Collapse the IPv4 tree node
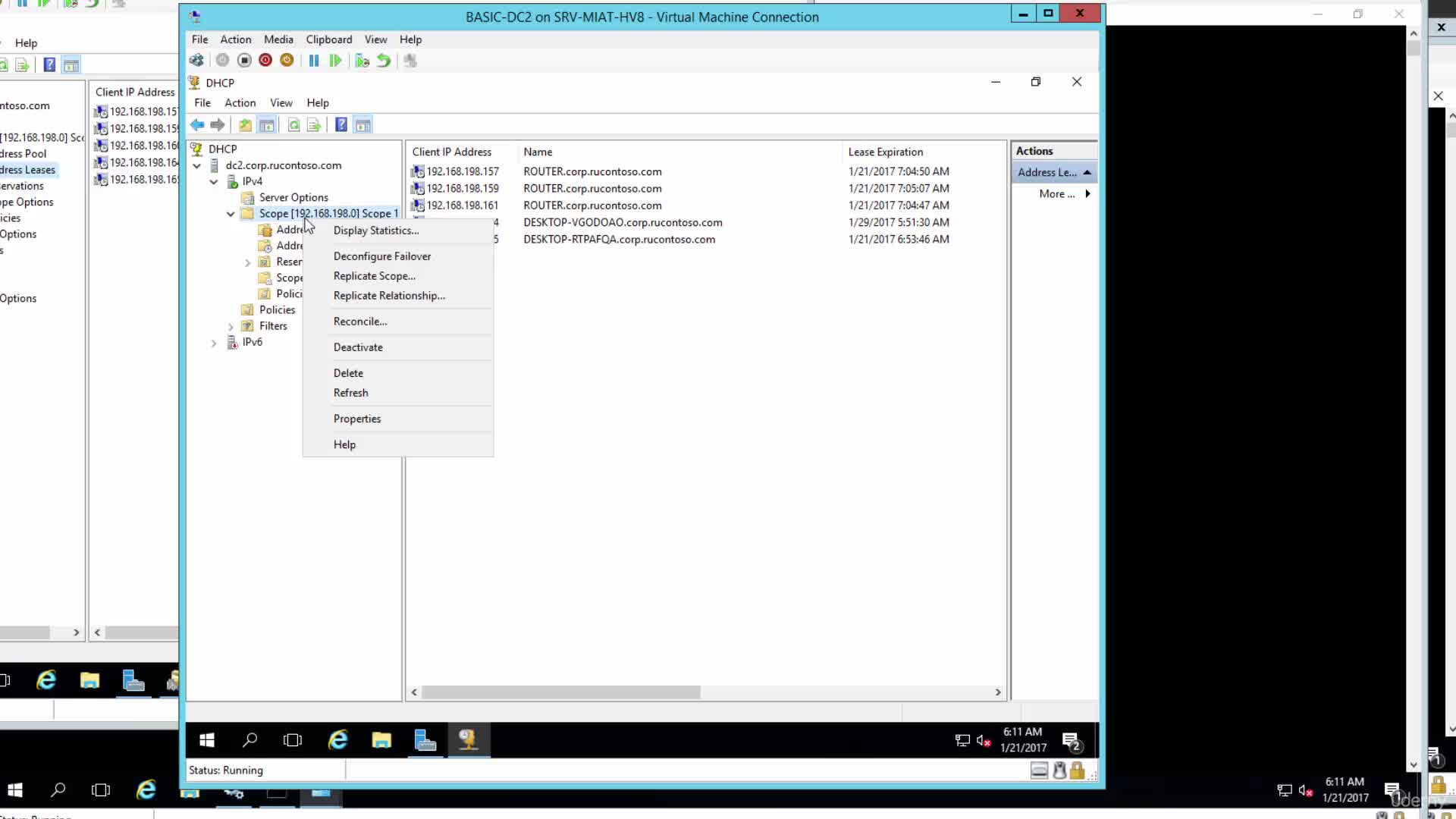 [x=214, y=181]
